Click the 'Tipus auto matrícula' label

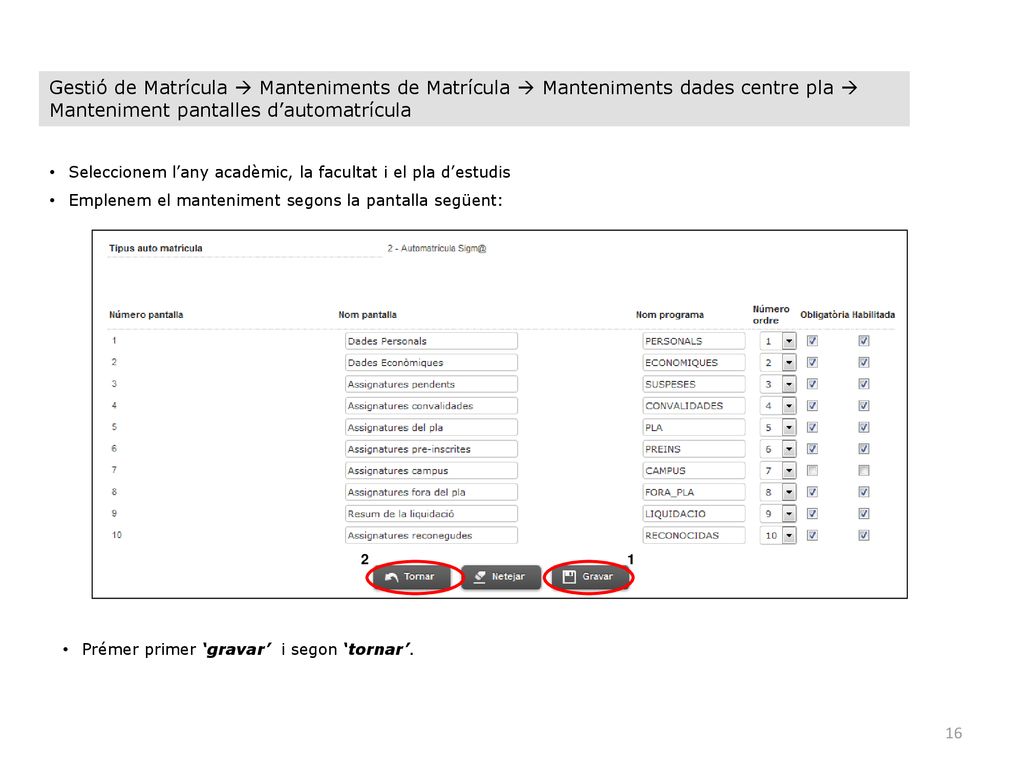point(155,248)
